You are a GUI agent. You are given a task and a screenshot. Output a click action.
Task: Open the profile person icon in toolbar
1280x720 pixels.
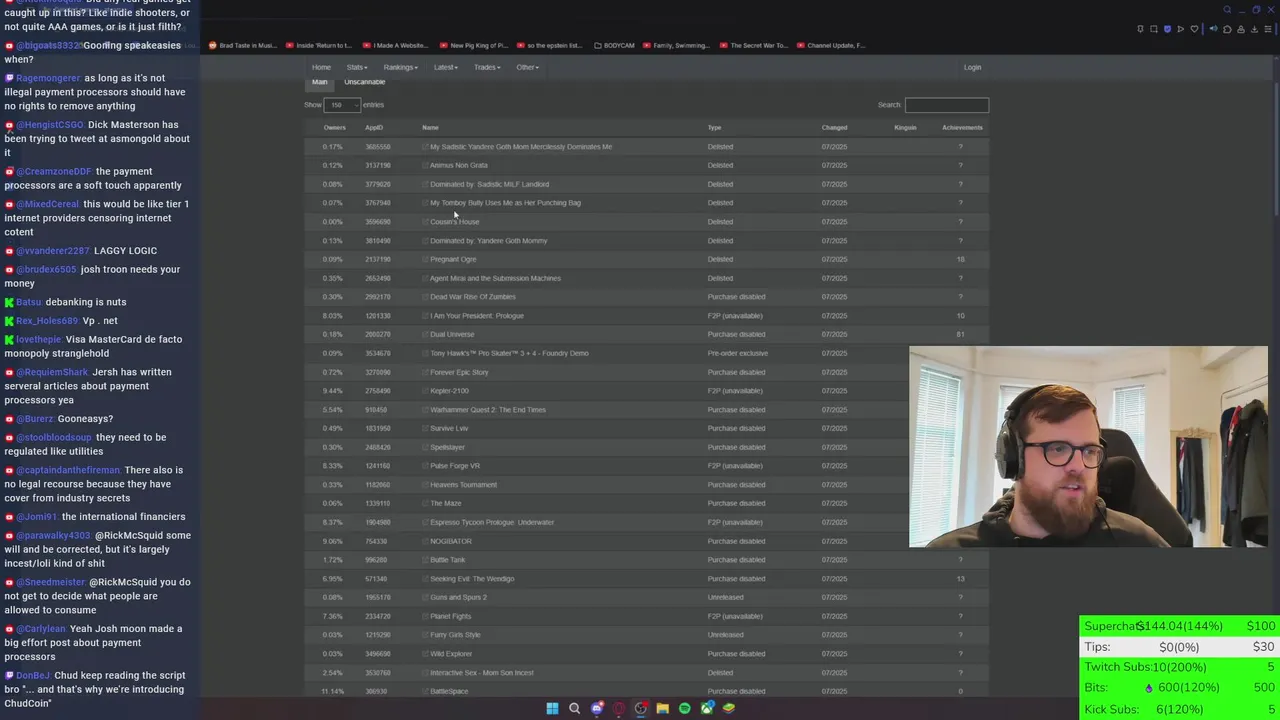tap(1241, 29)
